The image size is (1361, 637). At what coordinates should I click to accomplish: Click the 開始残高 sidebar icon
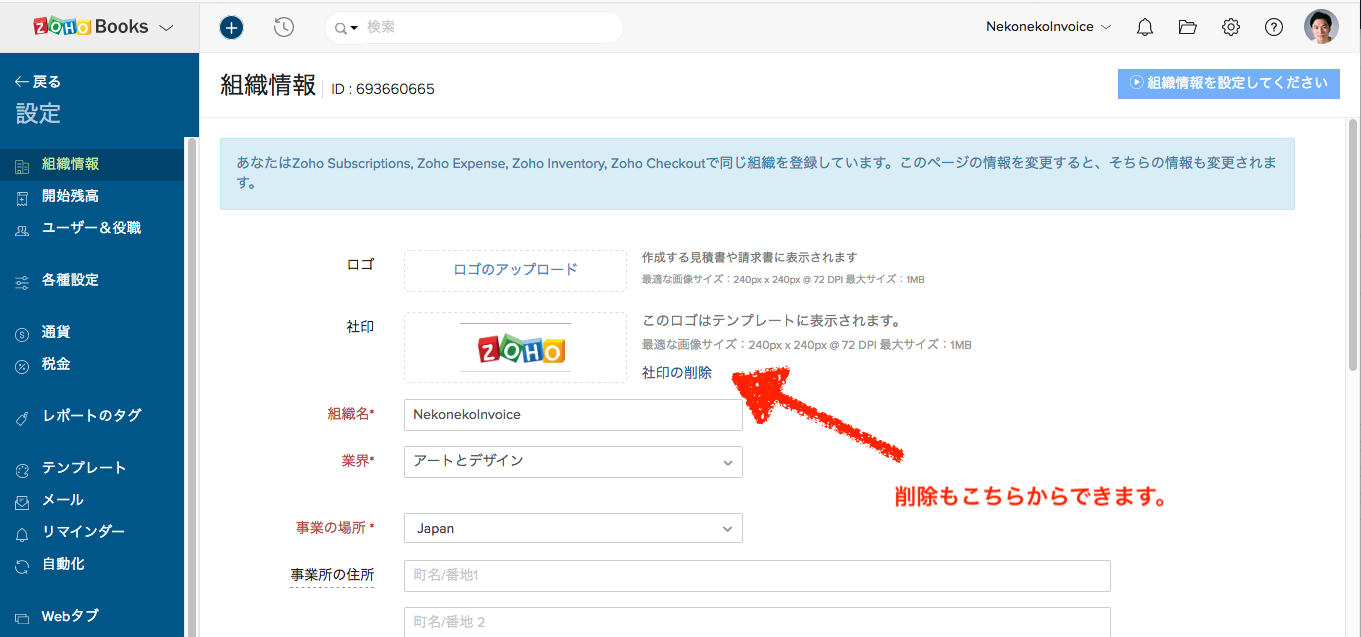(22, 197)
